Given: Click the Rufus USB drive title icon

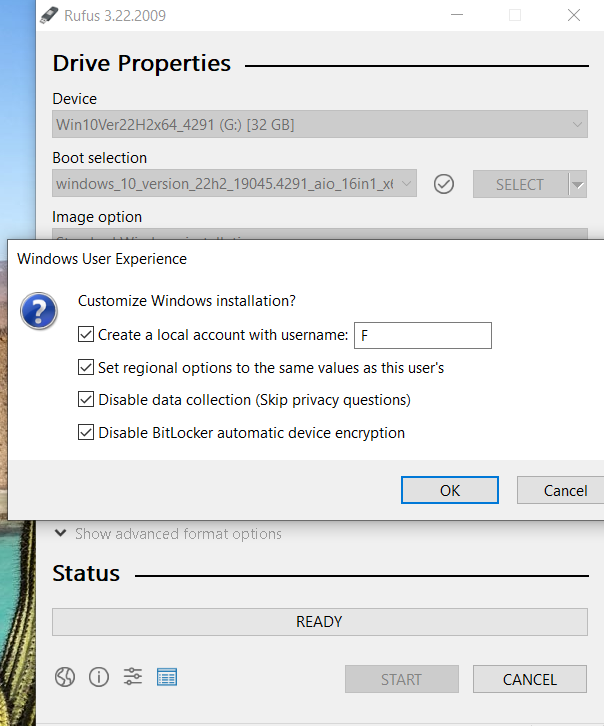Looking at the screenshot, I should [50, 15].
